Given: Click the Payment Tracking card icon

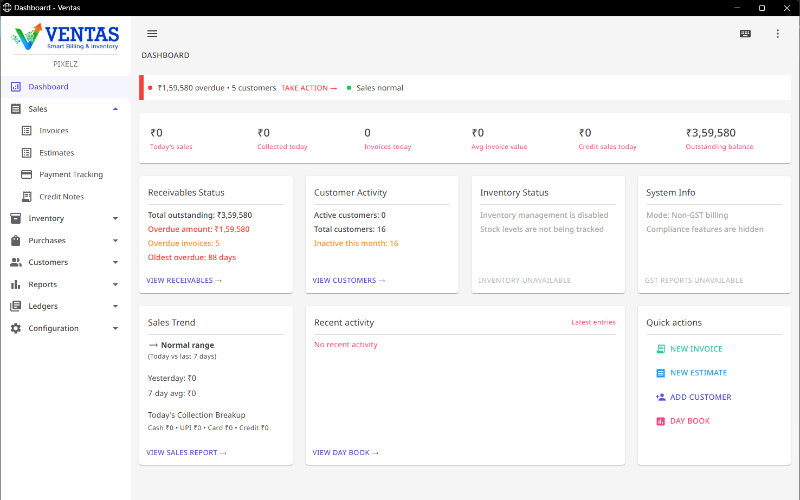Looking at the screenshot, I should click(x=27, y=174).
